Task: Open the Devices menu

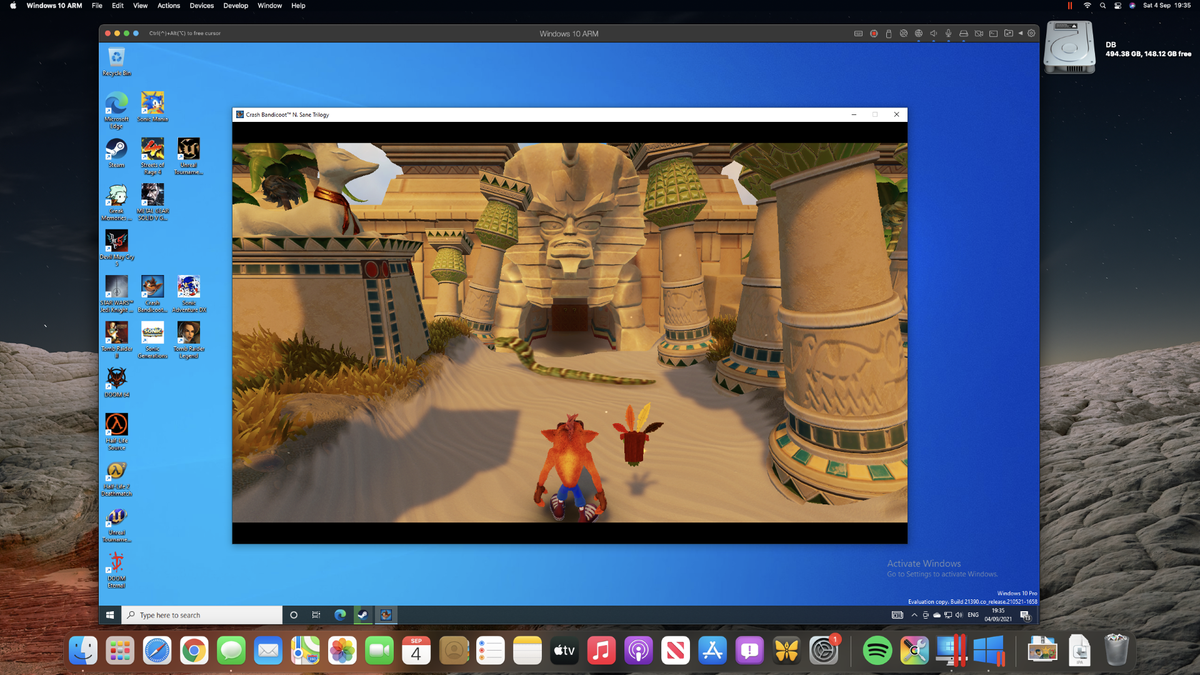Action: [x=202, y=5]
